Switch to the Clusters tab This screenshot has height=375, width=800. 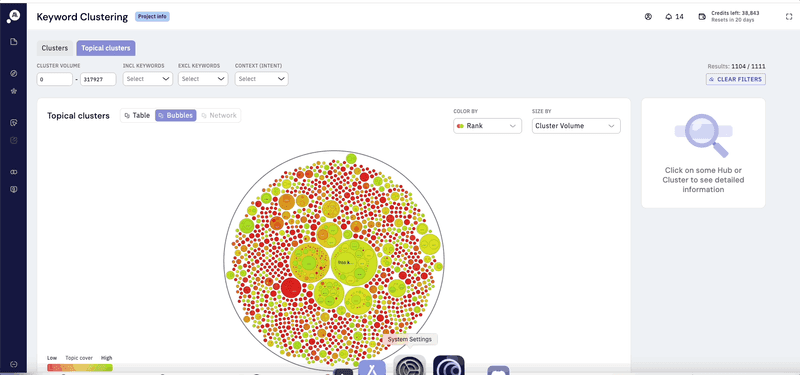[x=55, y=48]
